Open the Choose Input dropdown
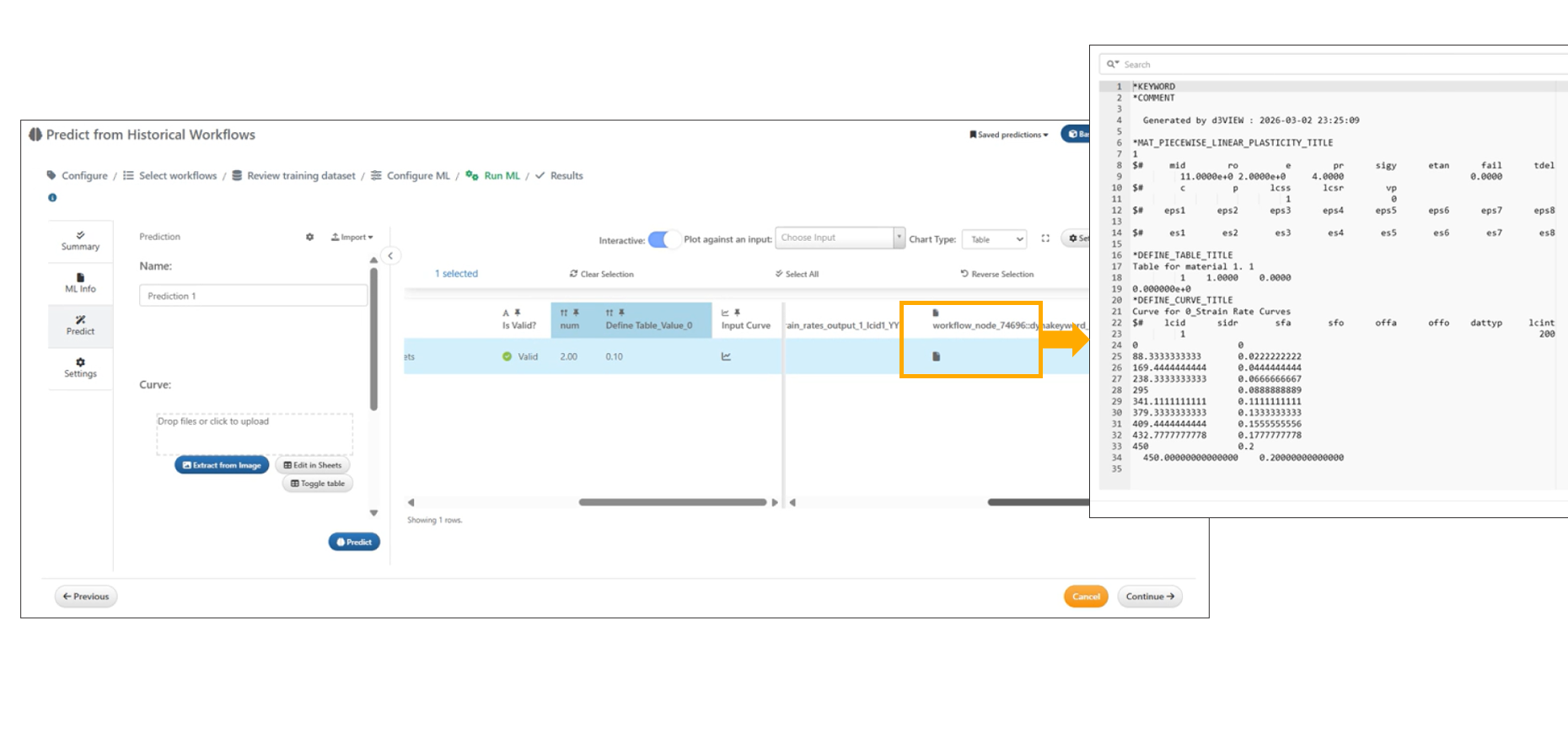Screen dimensions: 1568x733 point(839,238)
